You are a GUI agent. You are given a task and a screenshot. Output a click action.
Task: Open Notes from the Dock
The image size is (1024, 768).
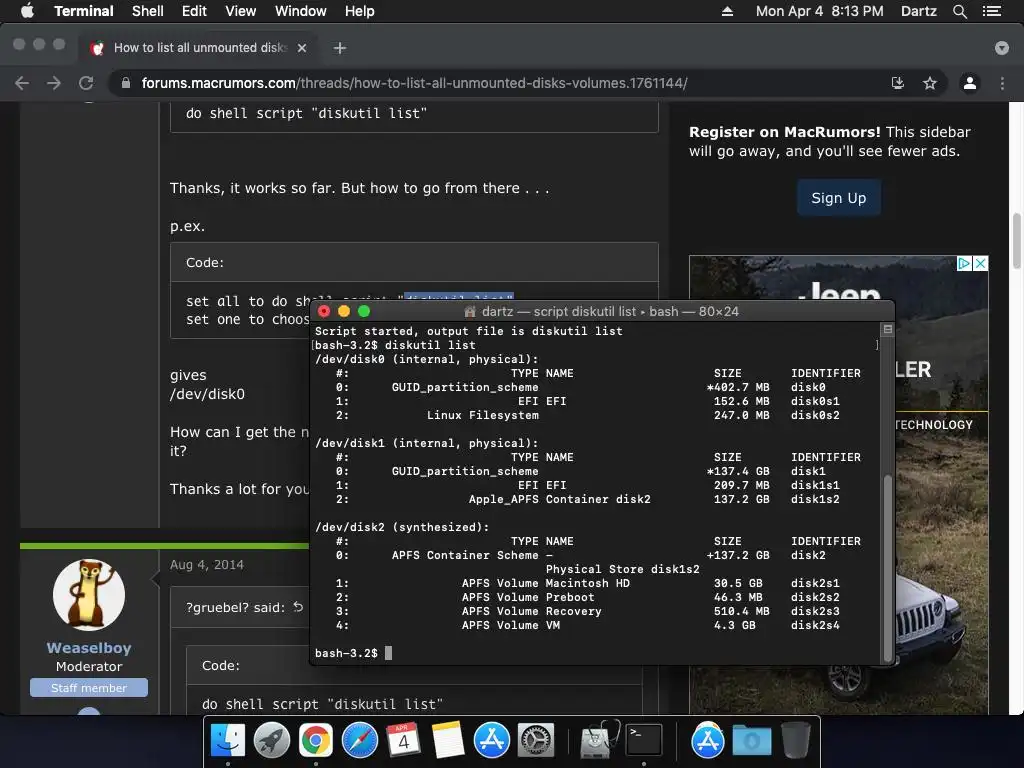pyautogui.click(x=448, y=741)
